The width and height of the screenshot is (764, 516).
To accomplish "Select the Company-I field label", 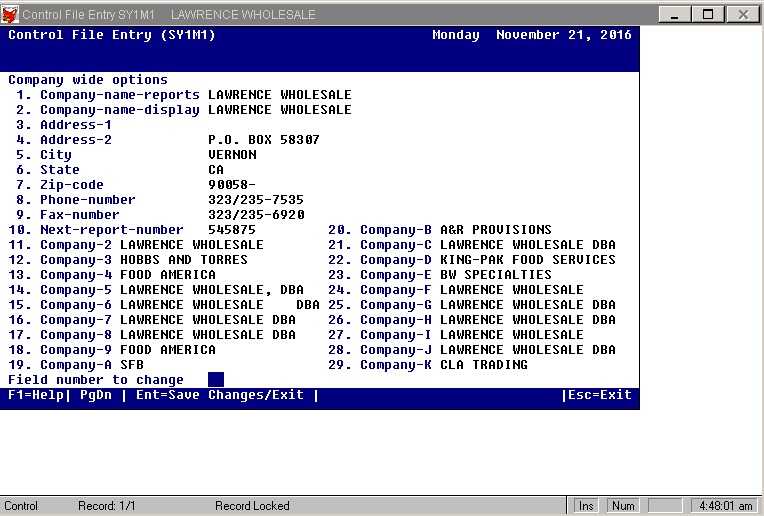I will (396, 335).
